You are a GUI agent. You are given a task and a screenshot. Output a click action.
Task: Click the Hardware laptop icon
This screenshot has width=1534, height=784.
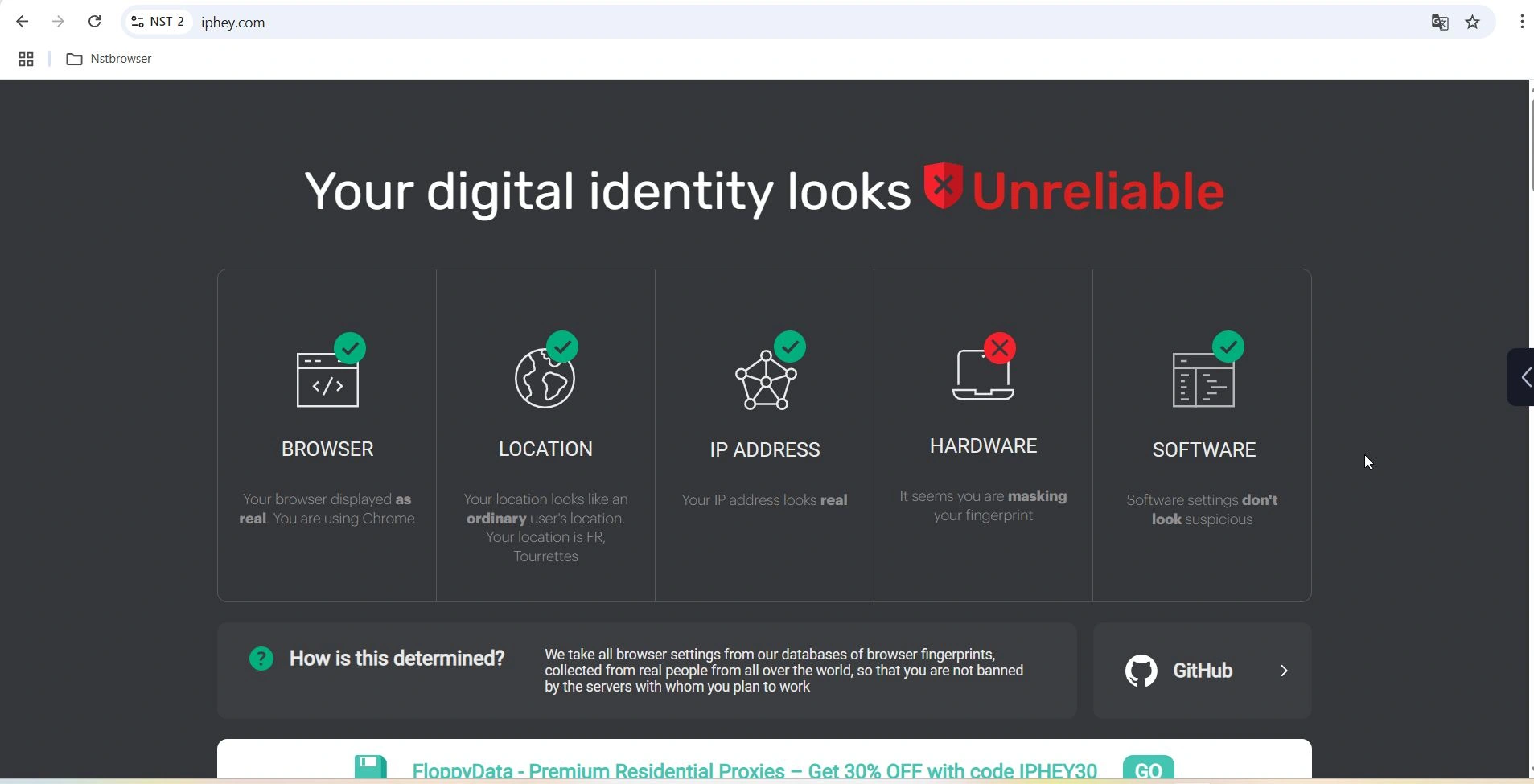(x=983, y=376)
